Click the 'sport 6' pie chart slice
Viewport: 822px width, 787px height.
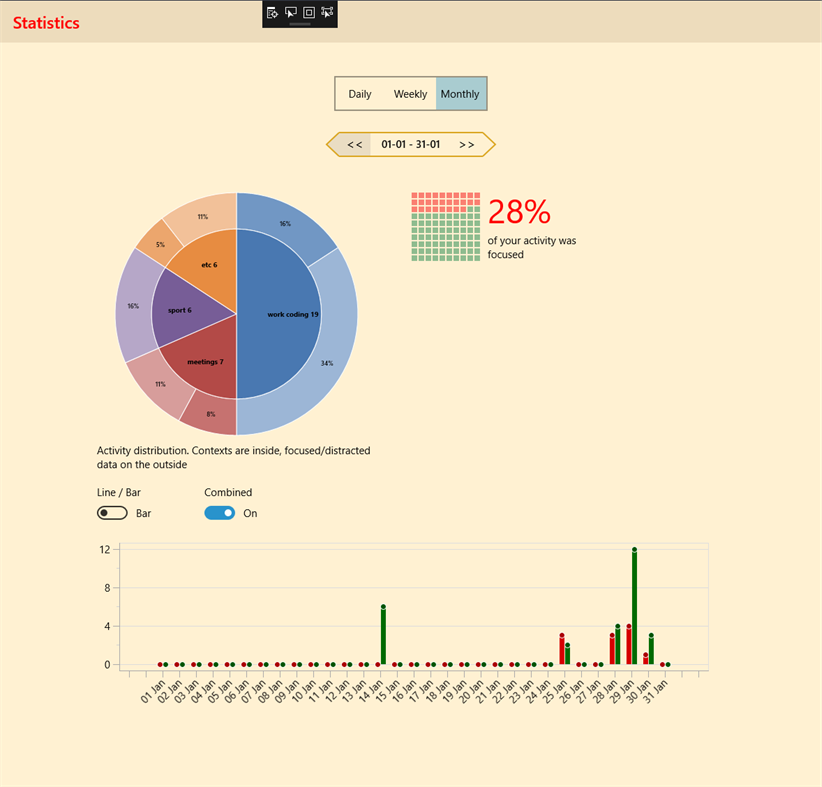[x=178, y=310]
